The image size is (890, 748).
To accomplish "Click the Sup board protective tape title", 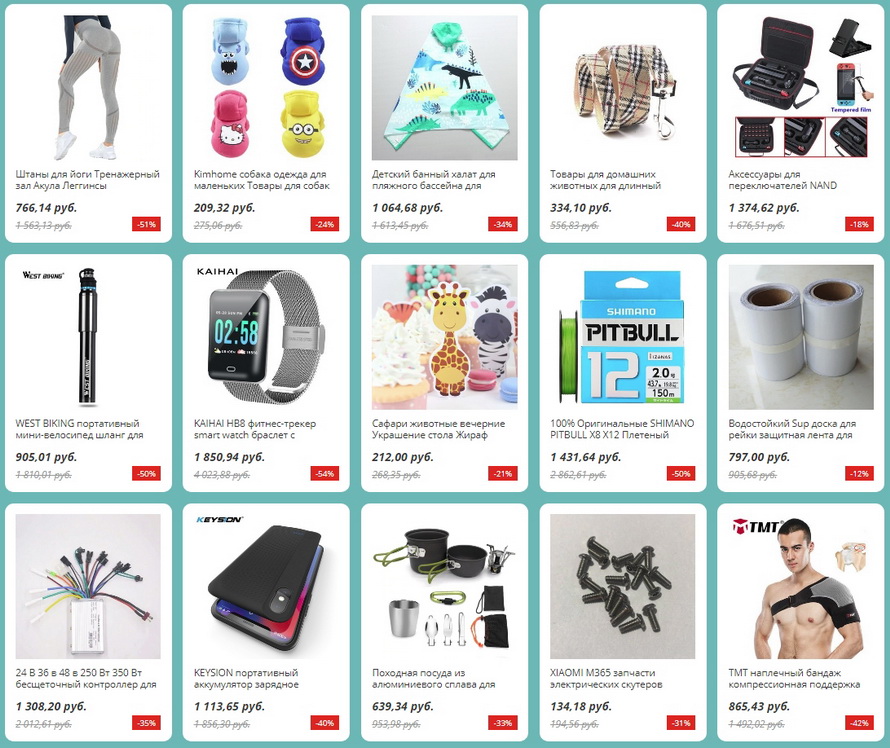I will tap(792, 429).
